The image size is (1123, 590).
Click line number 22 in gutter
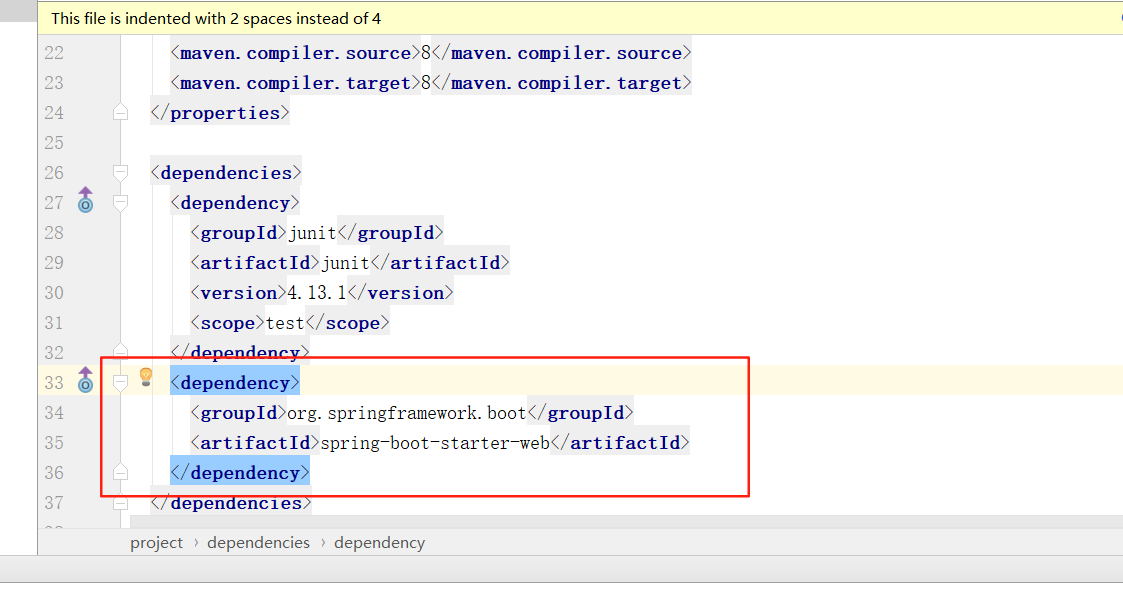pos(54,53)
